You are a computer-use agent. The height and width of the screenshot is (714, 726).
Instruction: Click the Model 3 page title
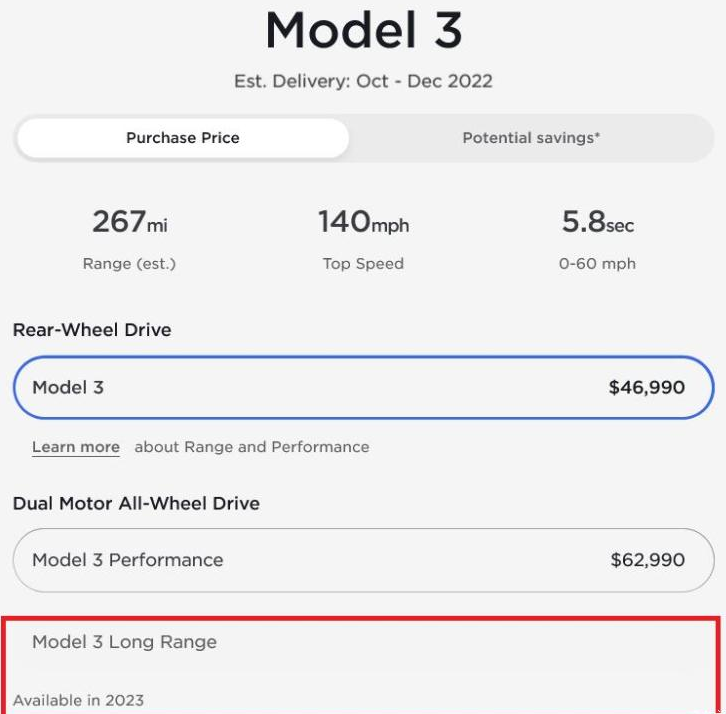[363, 31]
